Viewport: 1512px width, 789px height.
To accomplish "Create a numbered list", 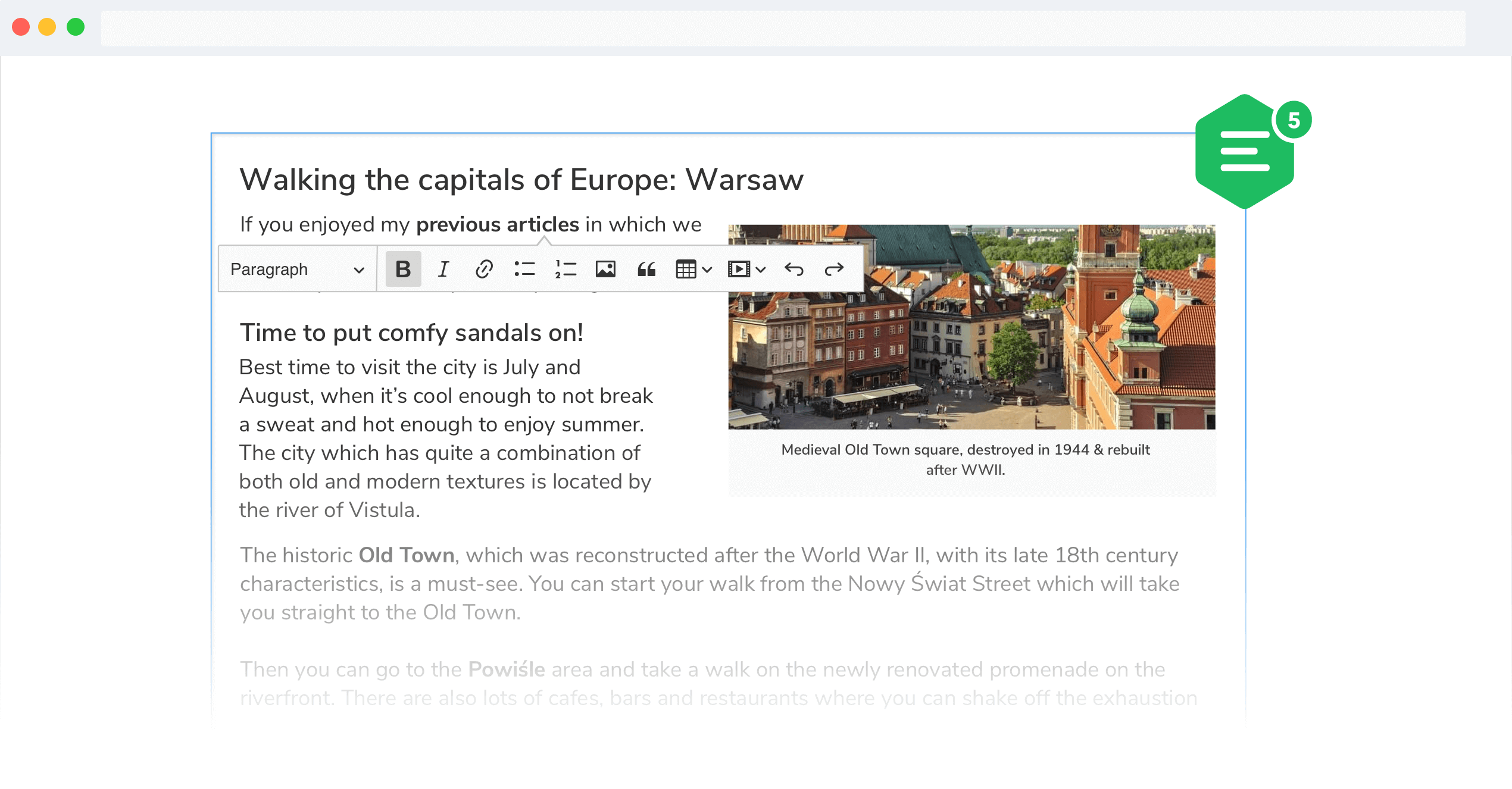I will [565, 270].
